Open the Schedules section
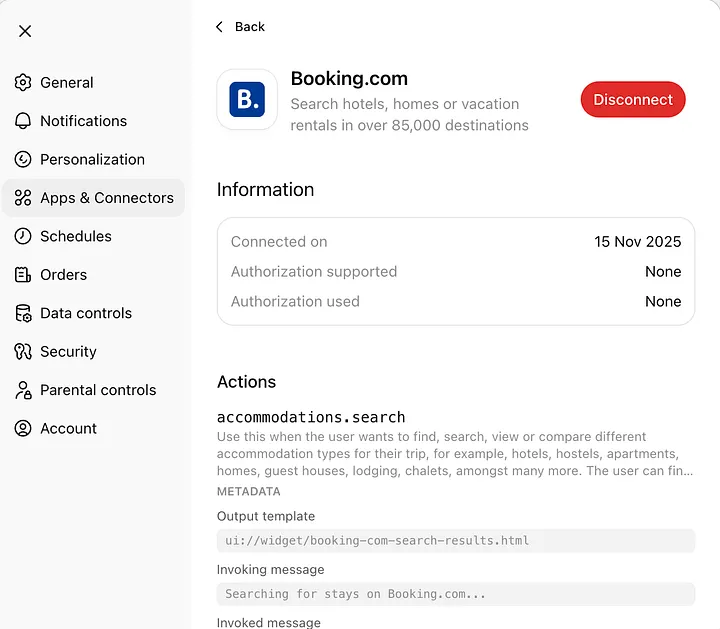The height and width of the screenshot is (629, 720). coord(93,236)
